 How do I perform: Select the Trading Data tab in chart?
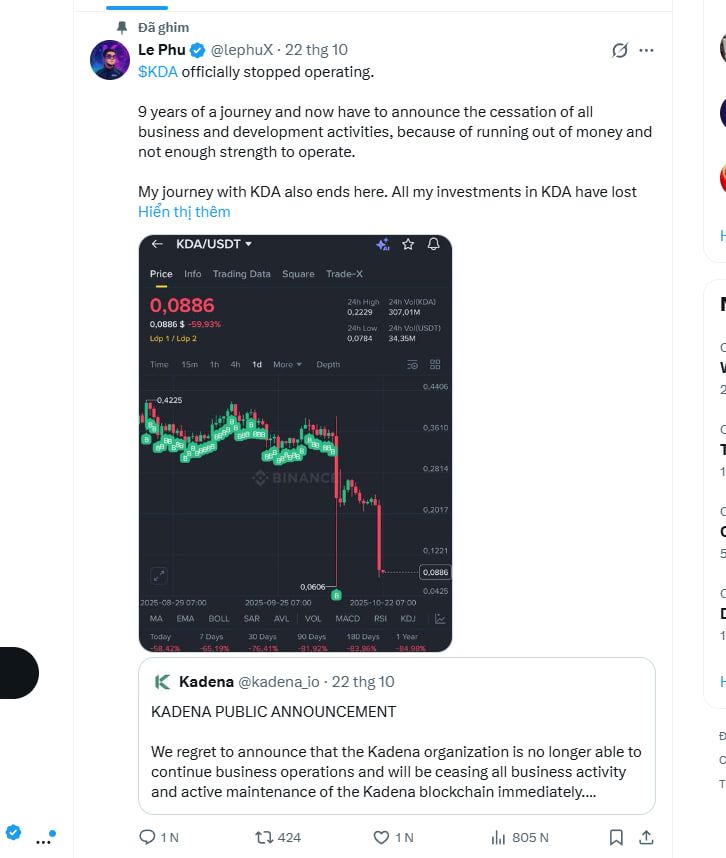pos(241,274)
